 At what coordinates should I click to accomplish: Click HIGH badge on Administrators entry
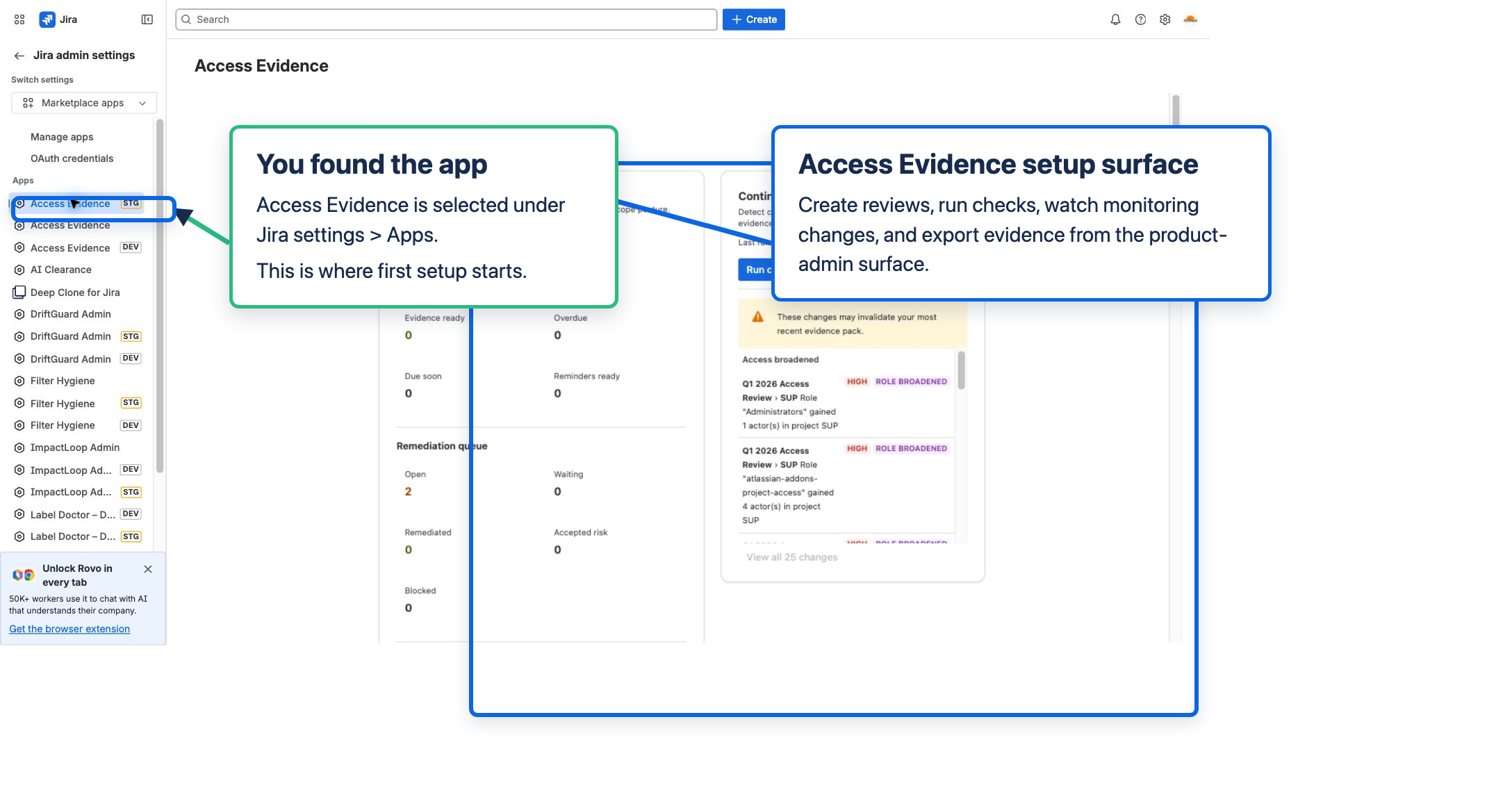tap(857, 381)
